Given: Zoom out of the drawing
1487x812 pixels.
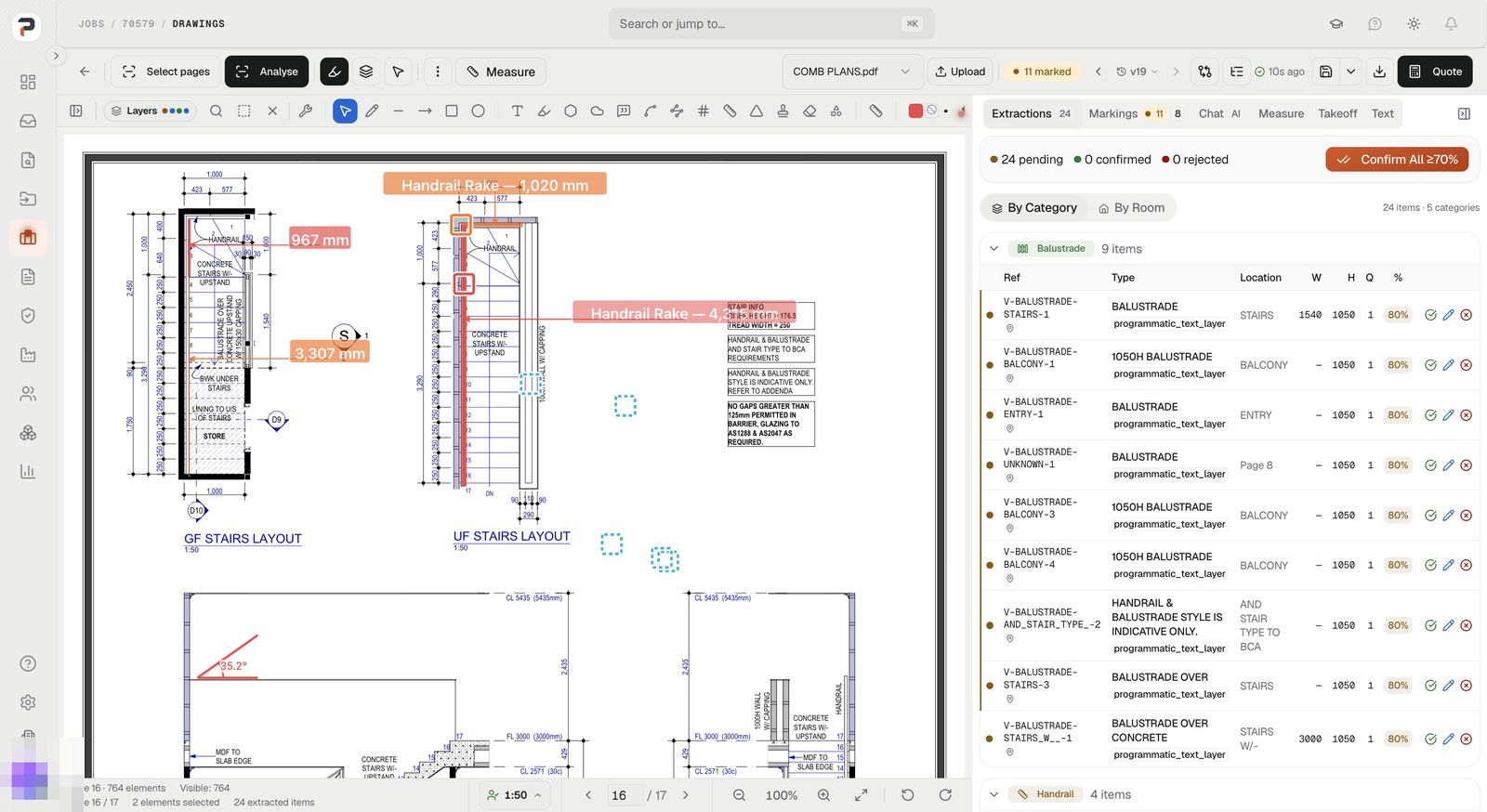Looking at the screenshot, I should (739, 795).
